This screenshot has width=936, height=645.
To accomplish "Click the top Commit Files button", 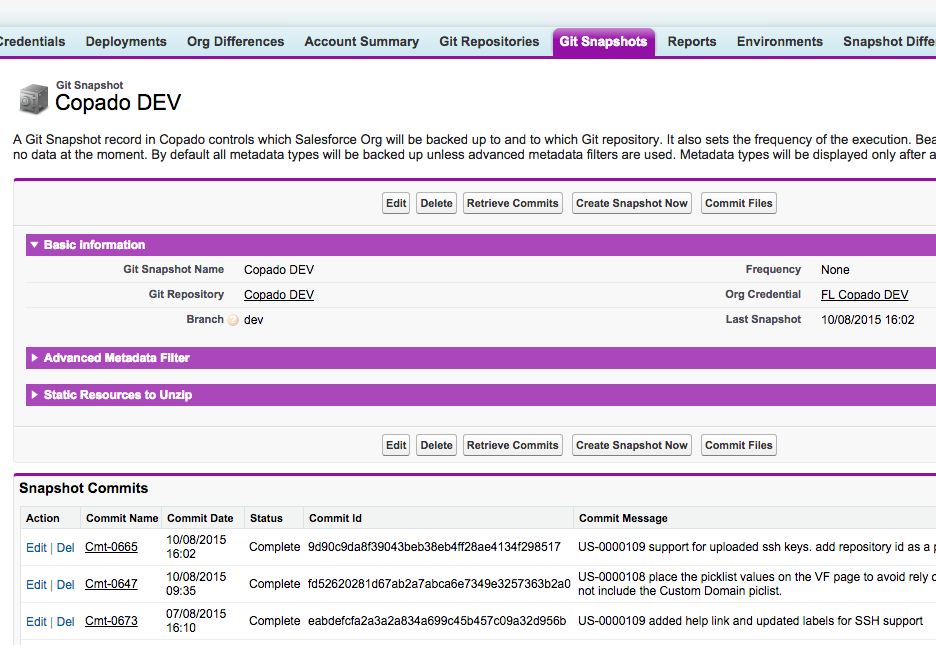I will [x=738, y=203].
